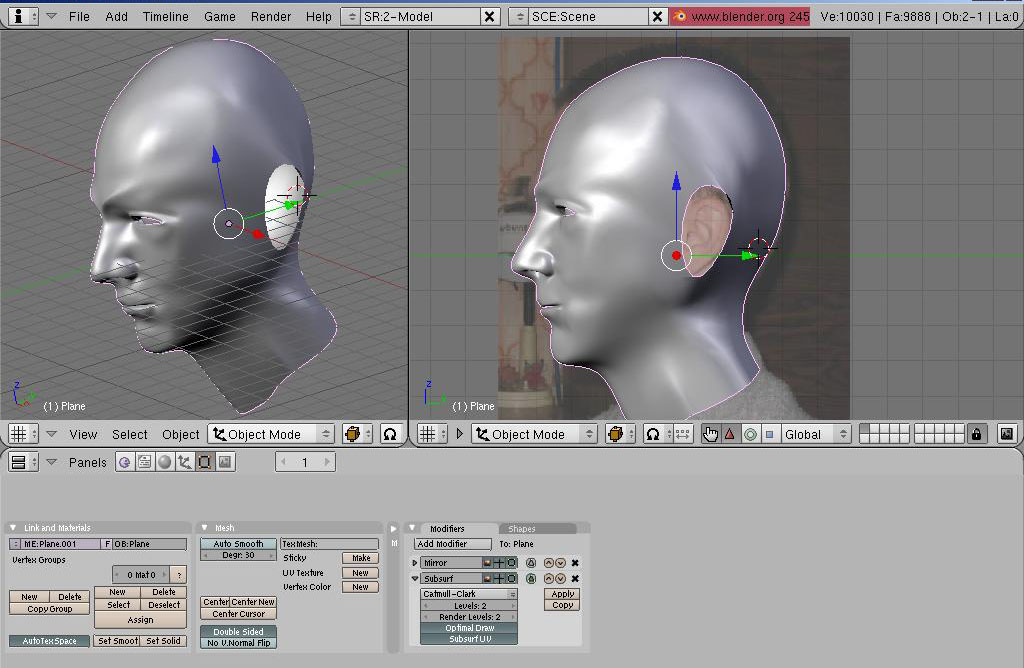
Task: Click the render preview icon in right viewport header
Action: point(1006,434)
